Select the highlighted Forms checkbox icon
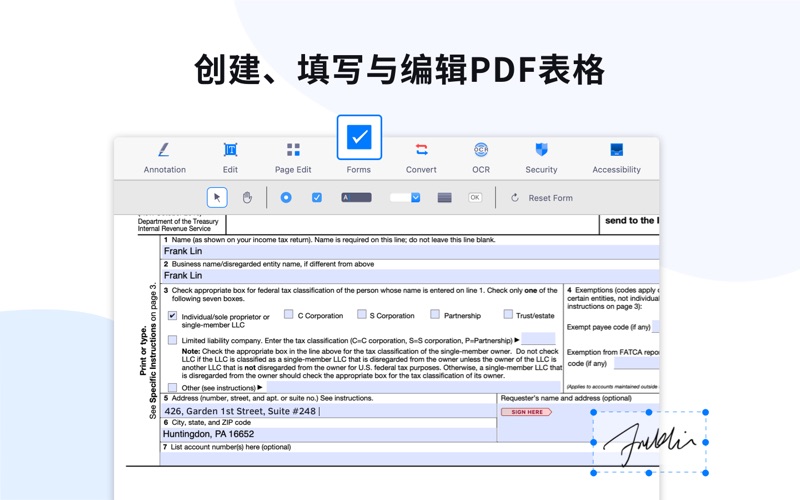 pyautogui.click(x=359, y=137)
